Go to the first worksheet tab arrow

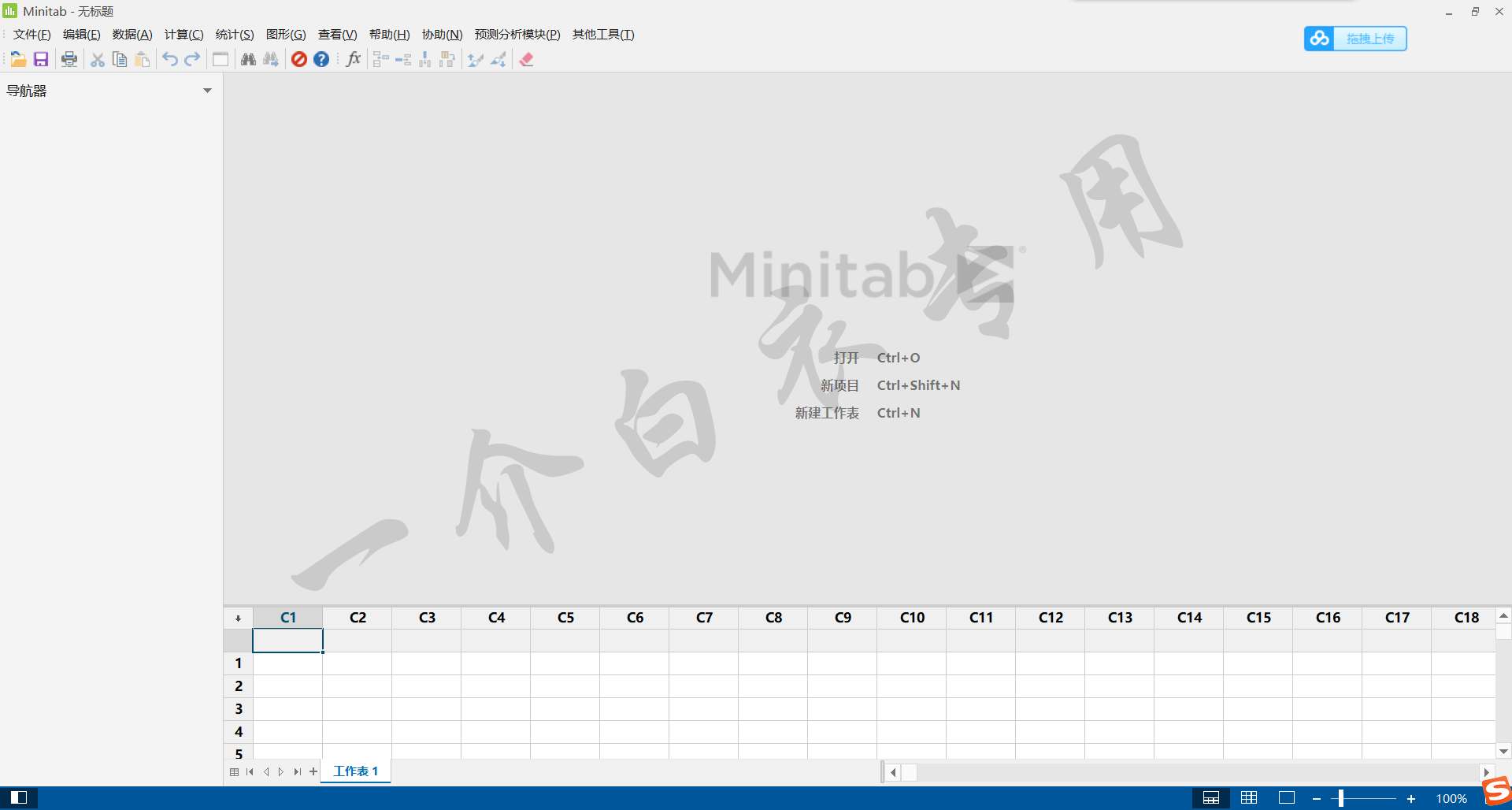pyautogui.click(x=250, y=771)
